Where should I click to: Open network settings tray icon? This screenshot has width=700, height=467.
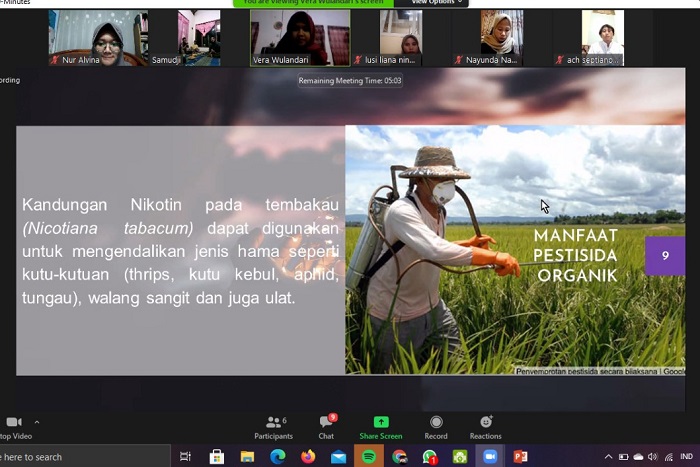(669, 457)
